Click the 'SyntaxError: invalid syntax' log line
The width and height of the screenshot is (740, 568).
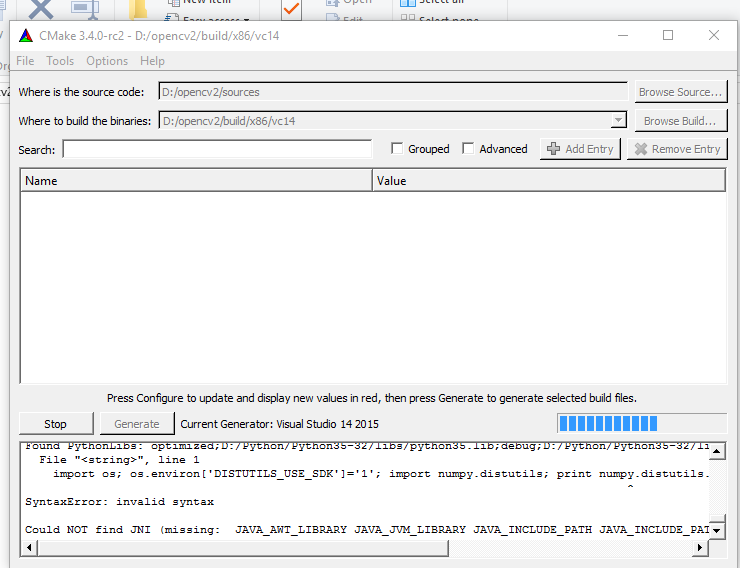tap(120, 501)
